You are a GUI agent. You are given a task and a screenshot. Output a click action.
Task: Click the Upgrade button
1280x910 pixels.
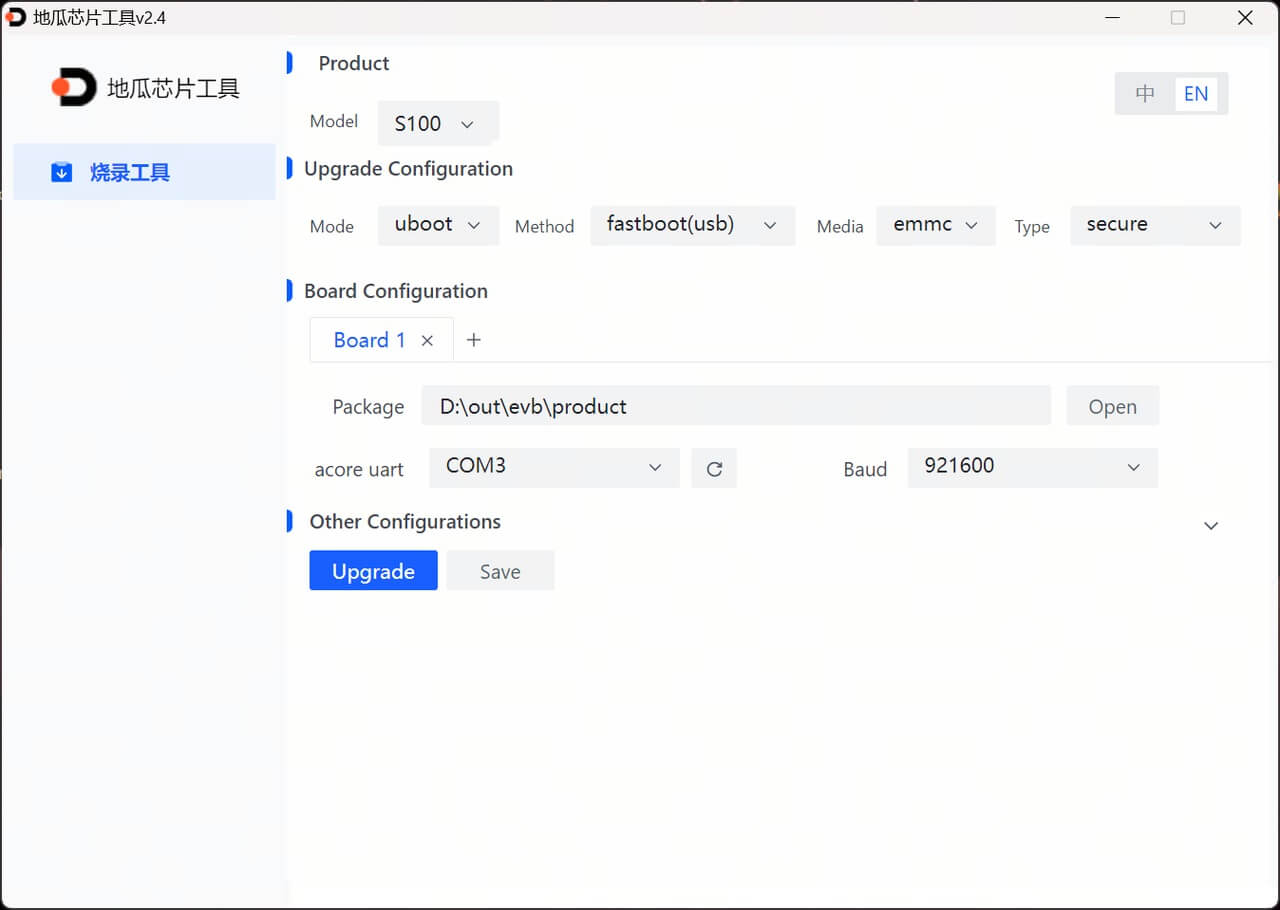point(373,571)
